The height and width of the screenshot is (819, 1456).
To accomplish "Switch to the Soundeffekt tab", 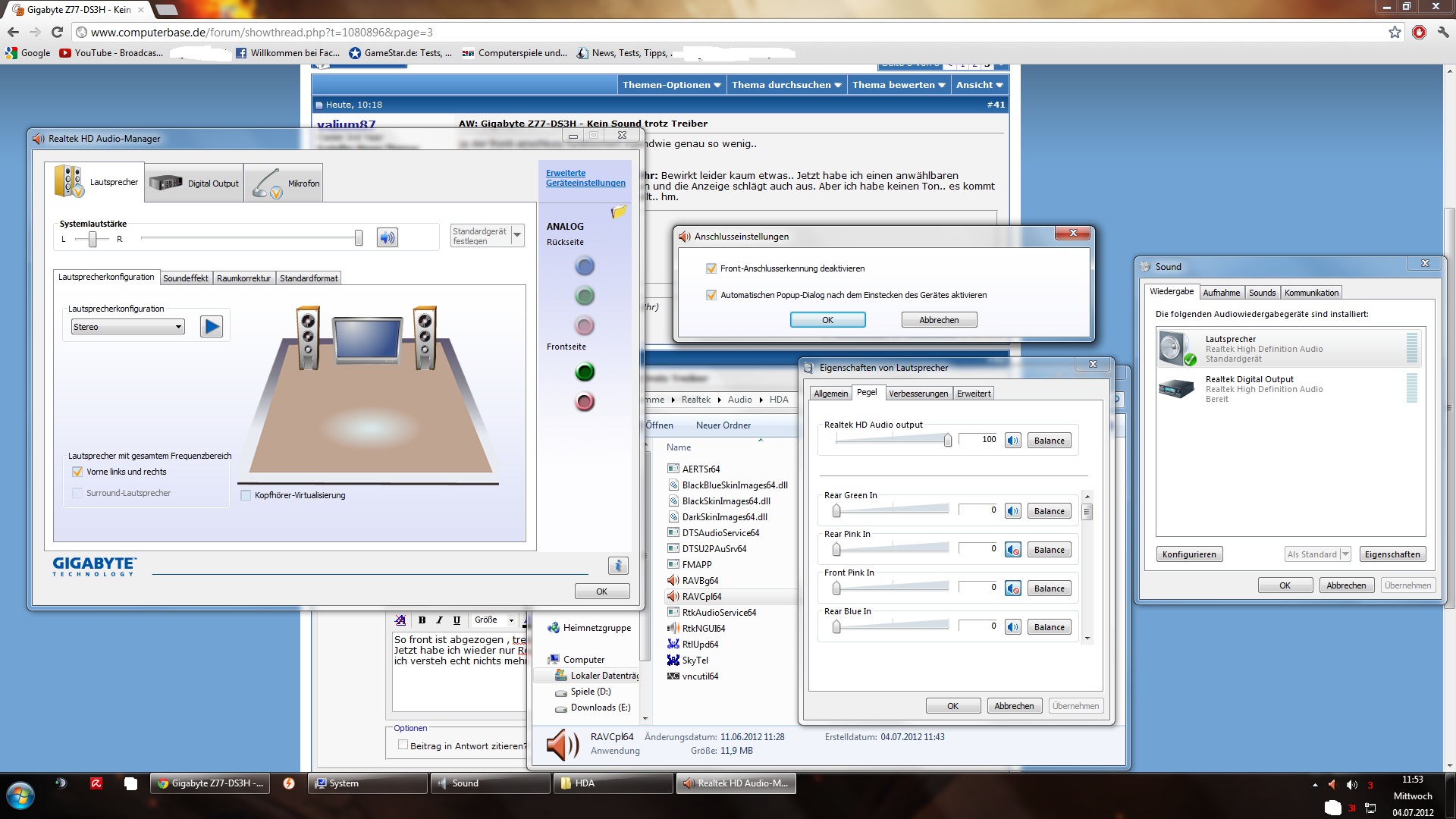I will tap(185, 278).
